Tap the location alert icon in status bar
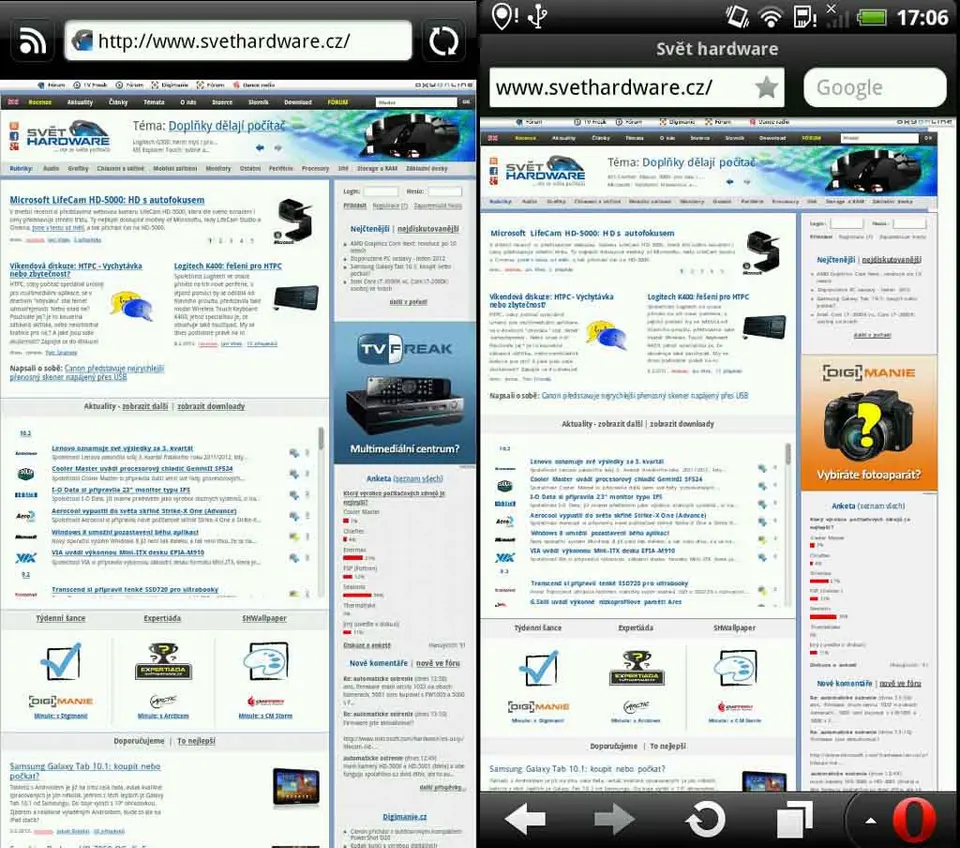960x848 pixels. 505,16
